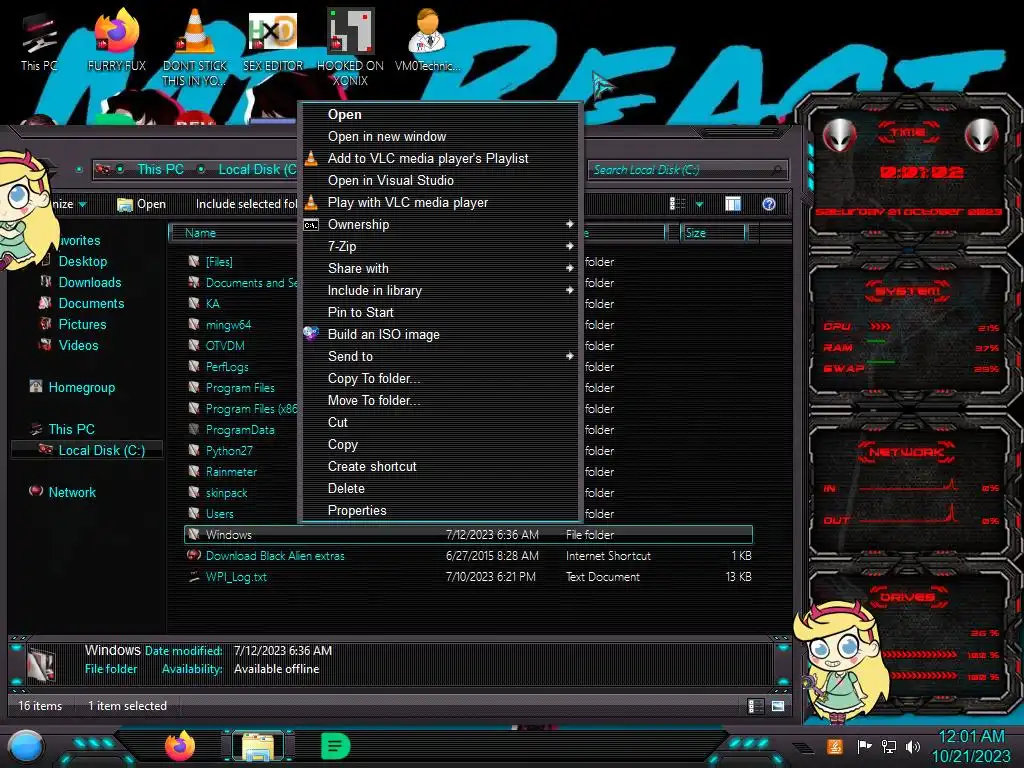Select the PerfLogs folder
Image resolution: width=1024 pixels, height=768 pixels.
(227, 366)
